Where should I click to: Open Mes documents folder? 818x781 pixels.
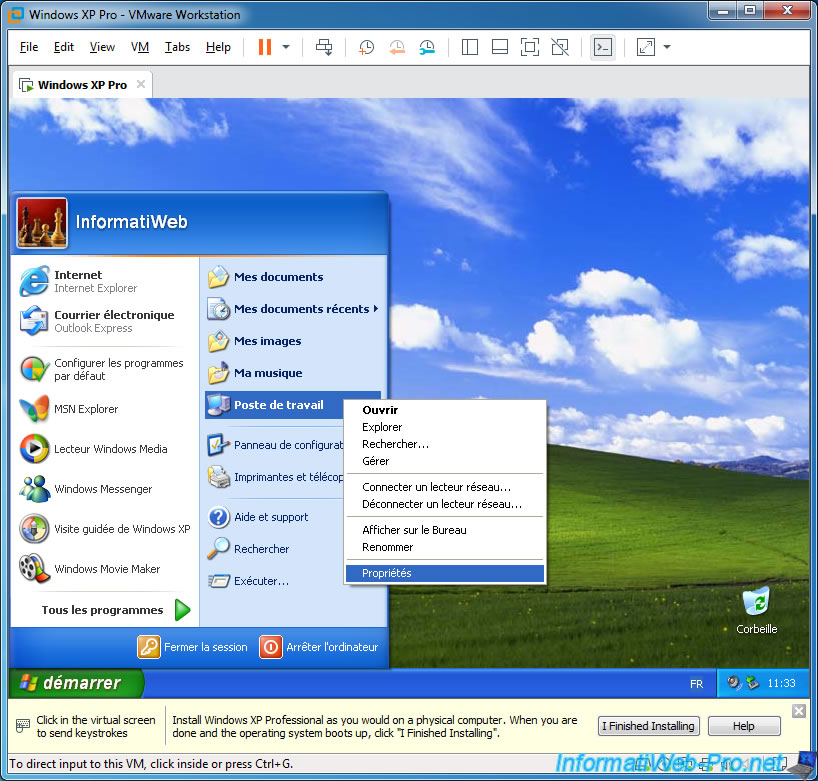coord(293,277)
